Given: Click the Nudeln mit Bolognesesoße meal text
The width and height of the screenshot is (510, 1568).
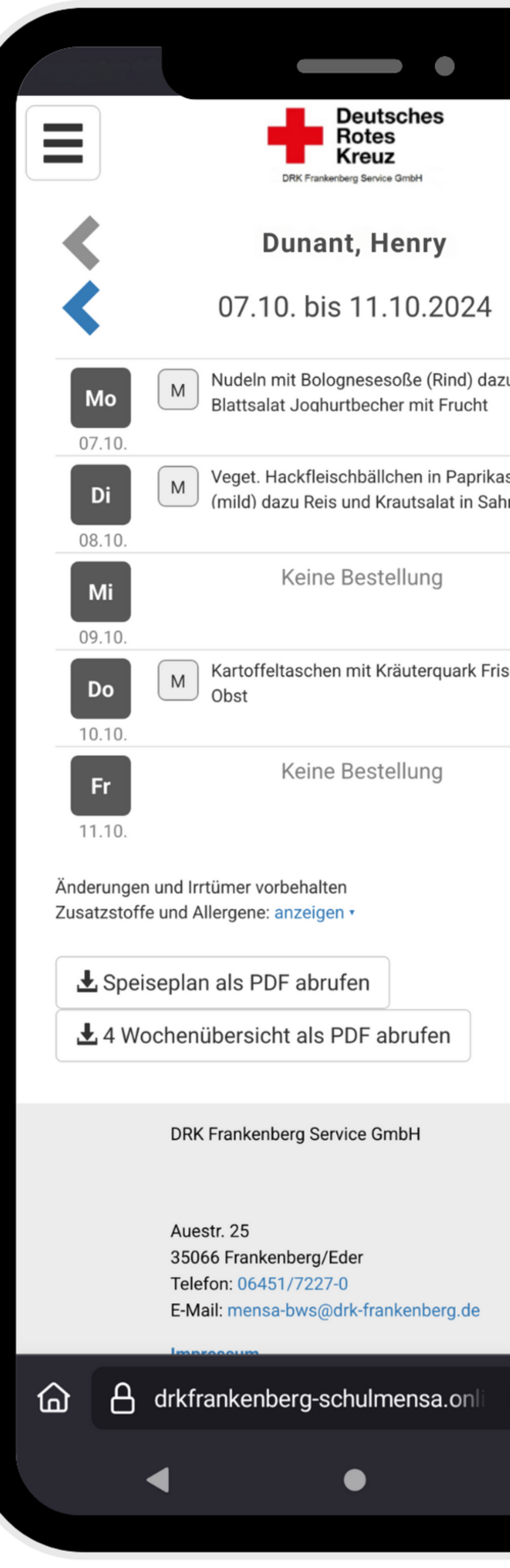Looking at the screenshot, I should (x=360, y=392).
